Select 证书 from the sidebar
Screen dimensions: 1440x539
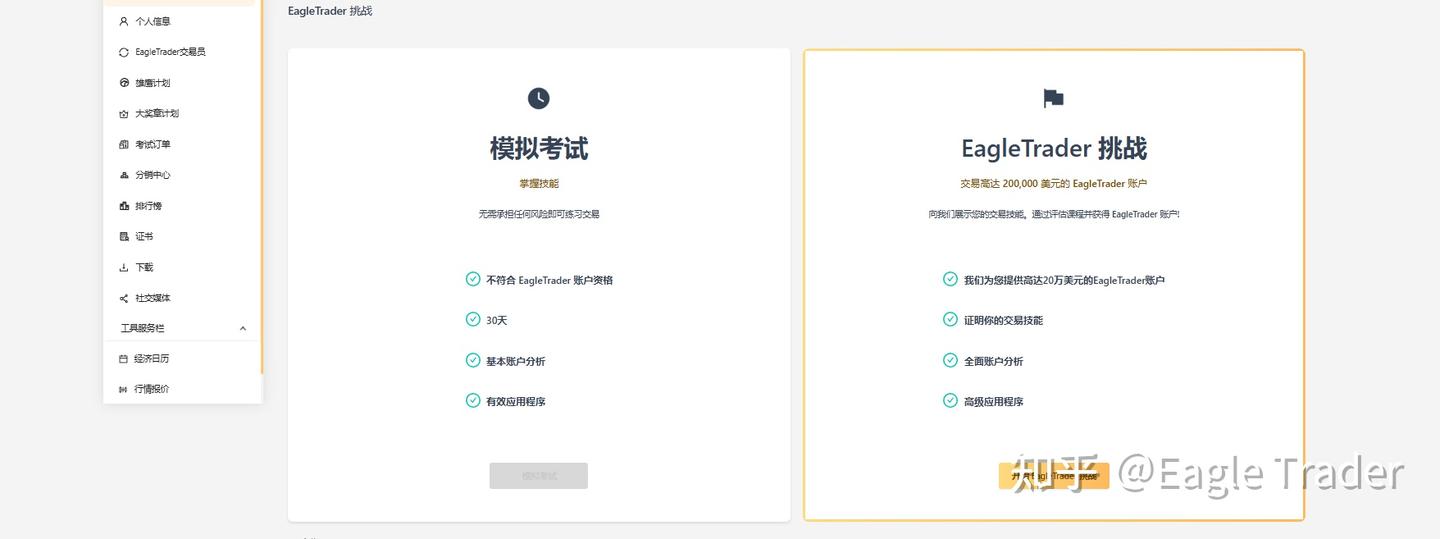pyautogui.click(x=144, y=237)
